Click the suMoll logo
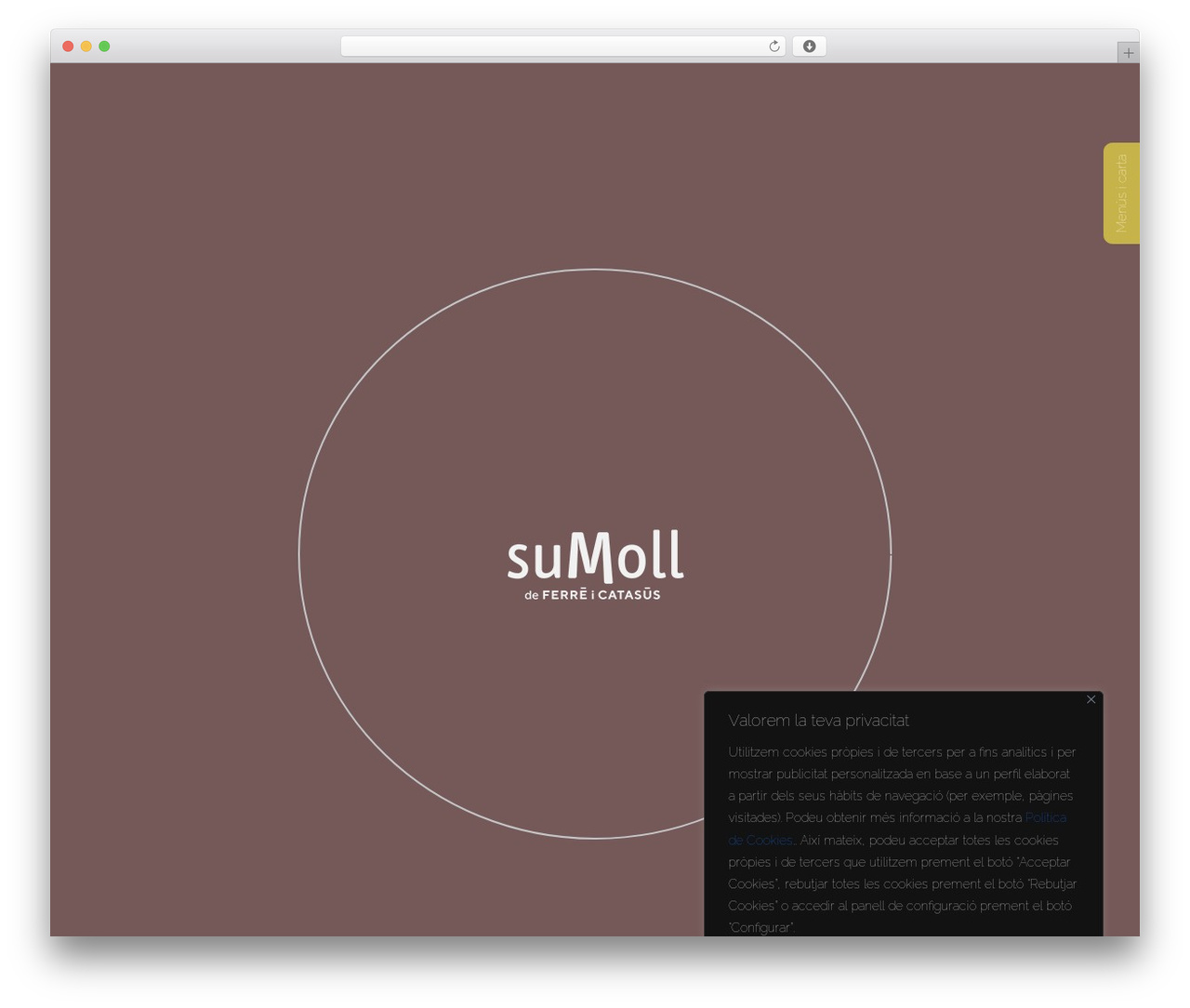 pyautogui.click(x=595, y=564)
